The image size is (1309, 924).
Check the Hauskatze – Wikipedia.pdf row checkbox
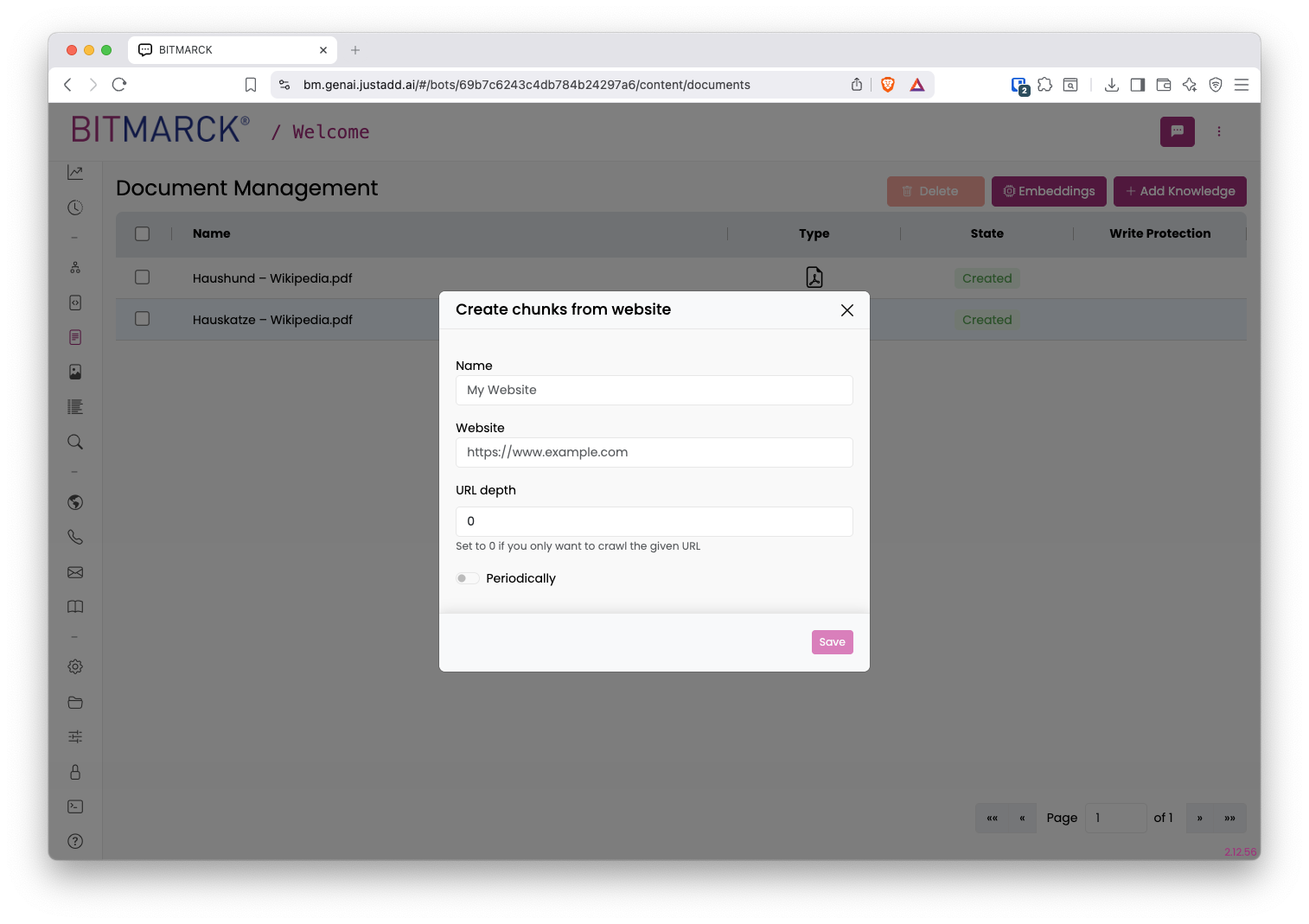point(143,319)
